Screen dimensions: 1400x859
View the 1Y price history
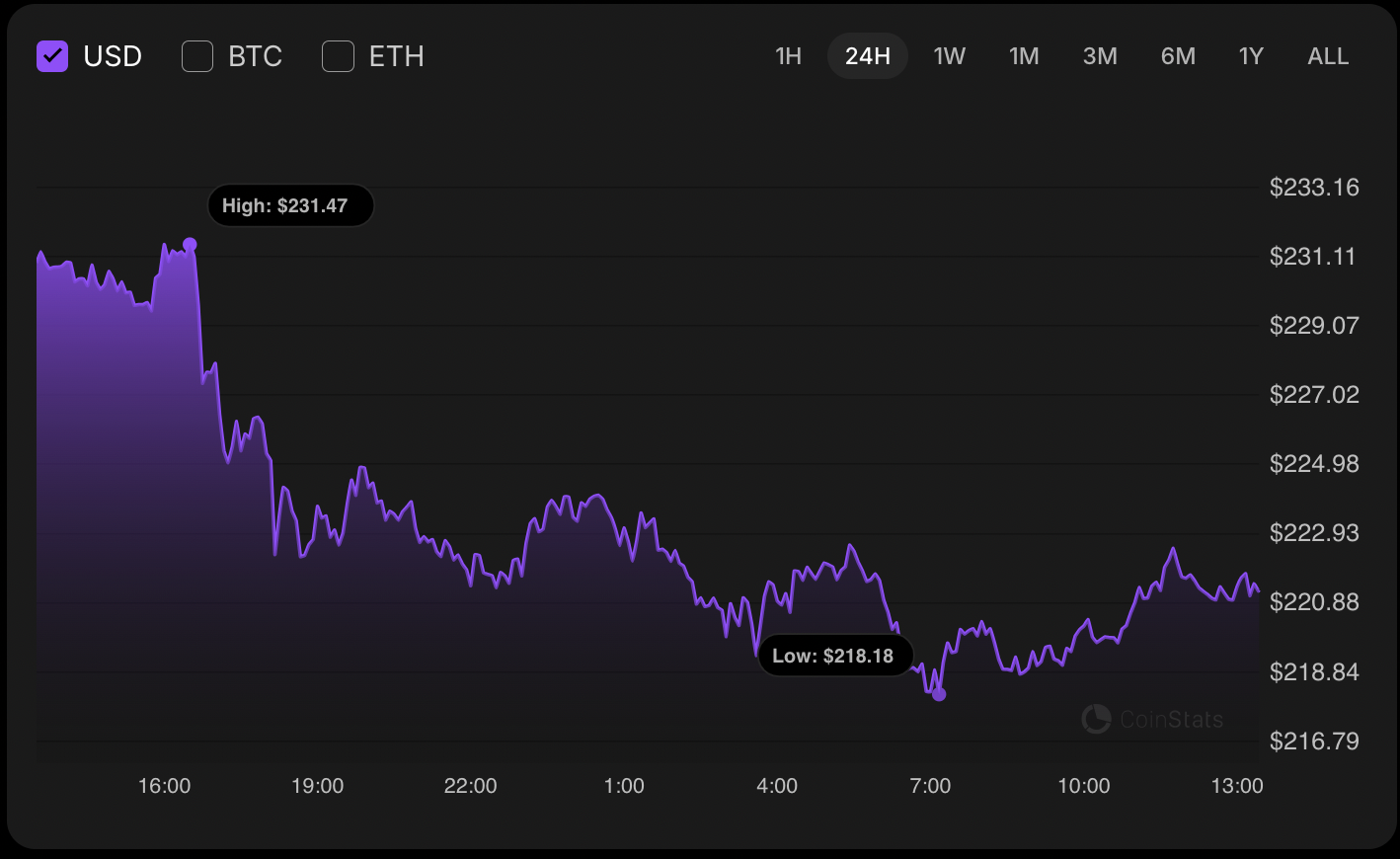(1251, 56)
